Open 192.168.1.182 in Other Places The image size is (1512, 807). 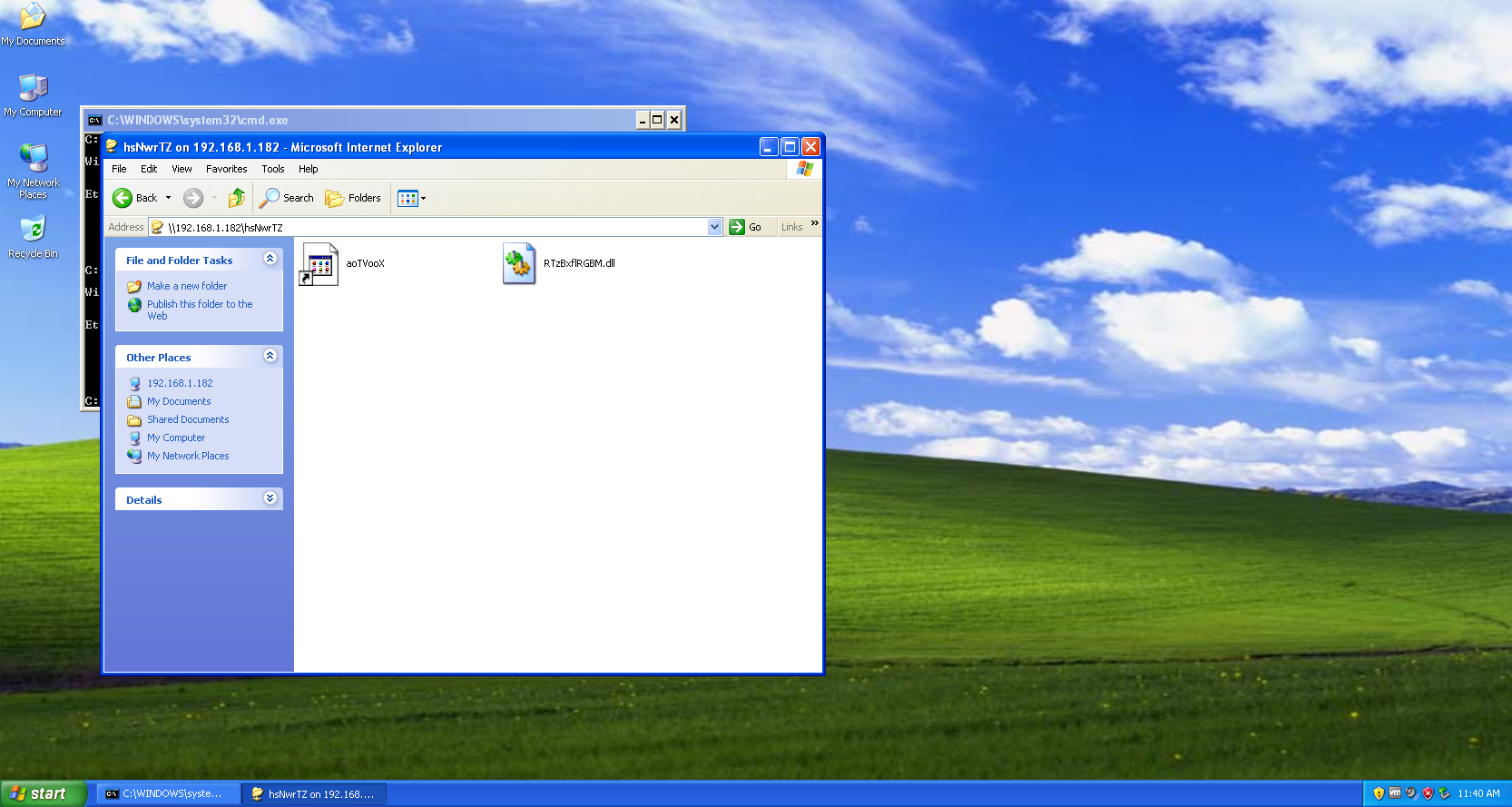(x=180, y=383)
